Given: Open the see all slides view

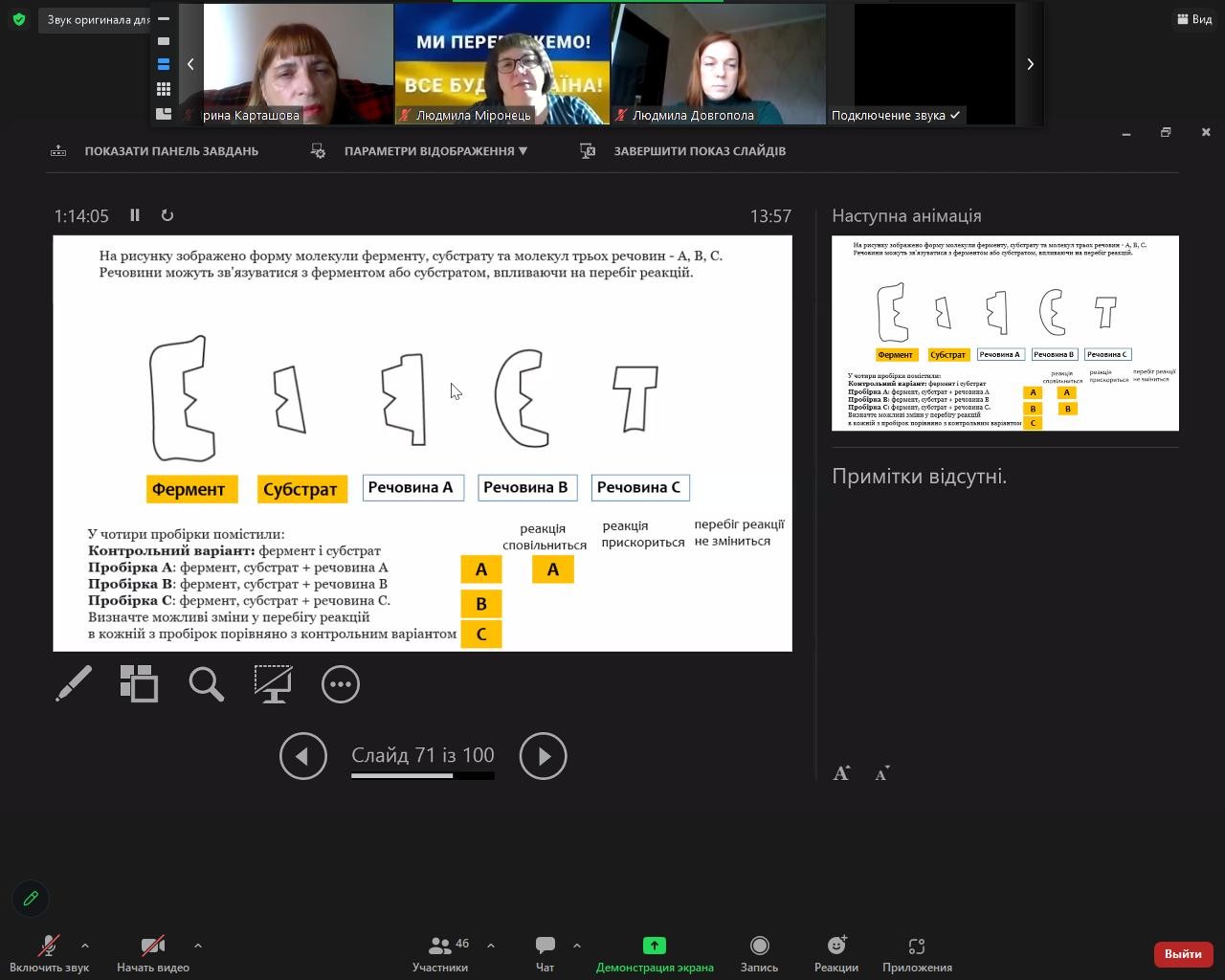Looking at the screenshot, I should tap(139, 683).
